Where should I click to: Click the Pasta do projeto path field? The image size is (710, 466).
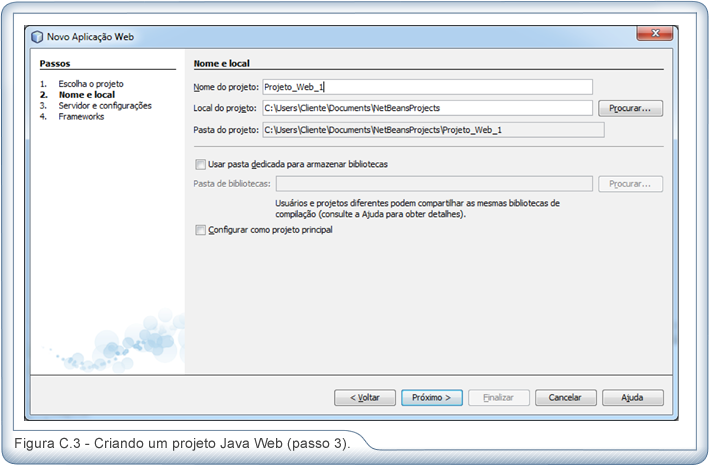[x=433, y=130]
